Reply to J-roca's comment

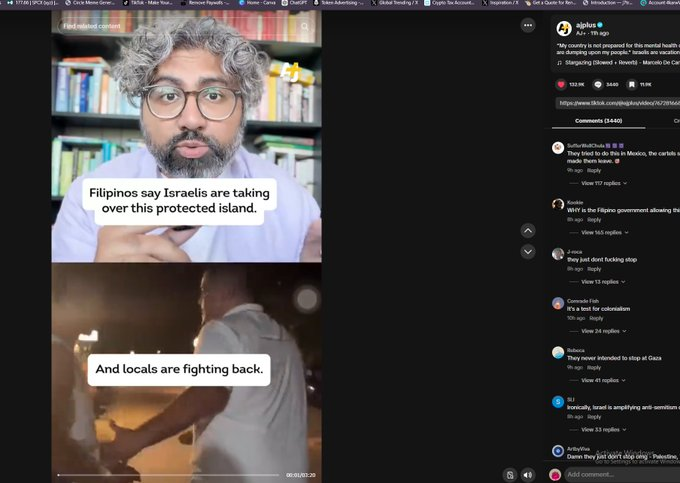[x=594, y=269]
